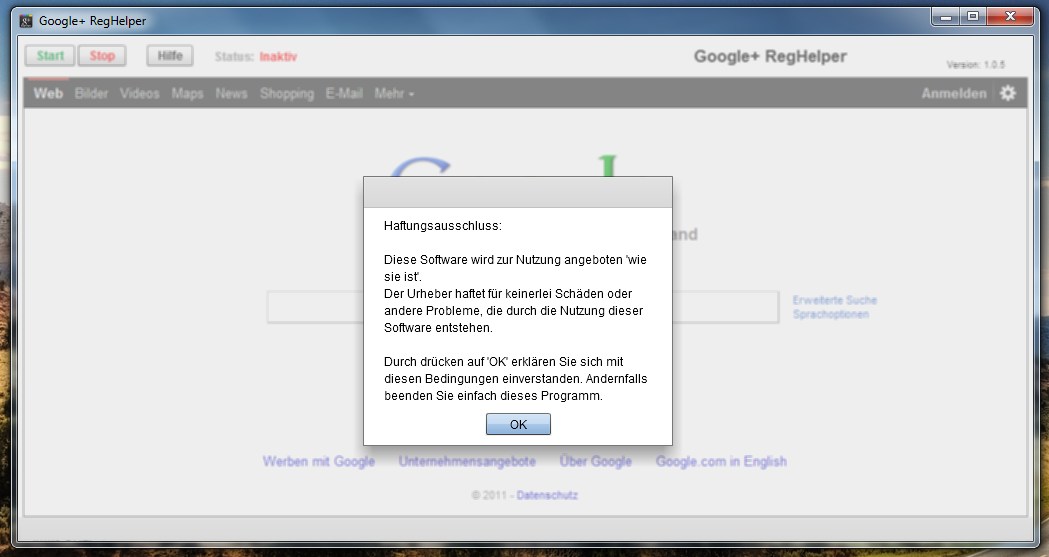Open the settings gear icon
Viewport: 1049px width, 557px height.
(x=1008, y=93)
